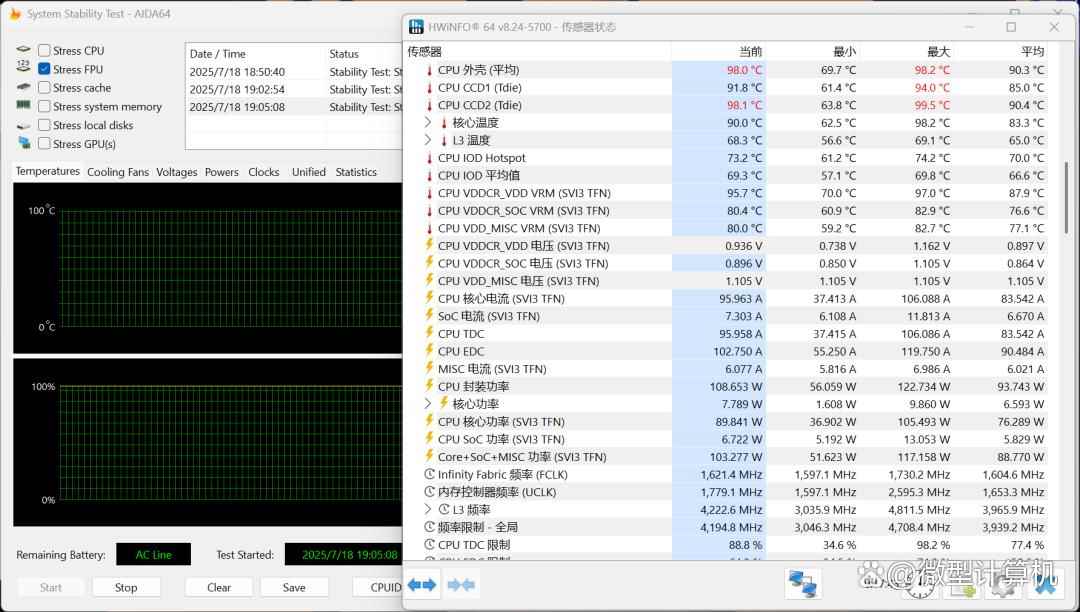Click the Clear button in AIDA64
Screen dimensions: 1080x612
219,587
